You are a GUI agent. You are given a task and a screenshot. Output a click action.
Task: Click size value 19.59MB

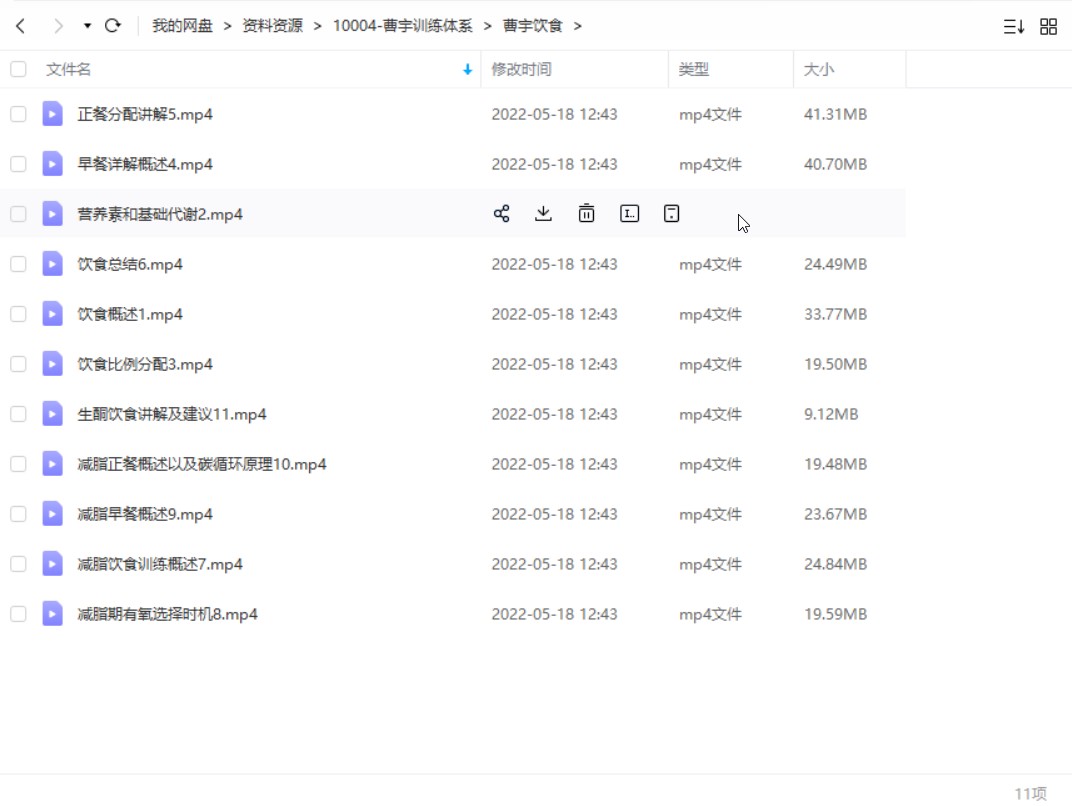835,613
